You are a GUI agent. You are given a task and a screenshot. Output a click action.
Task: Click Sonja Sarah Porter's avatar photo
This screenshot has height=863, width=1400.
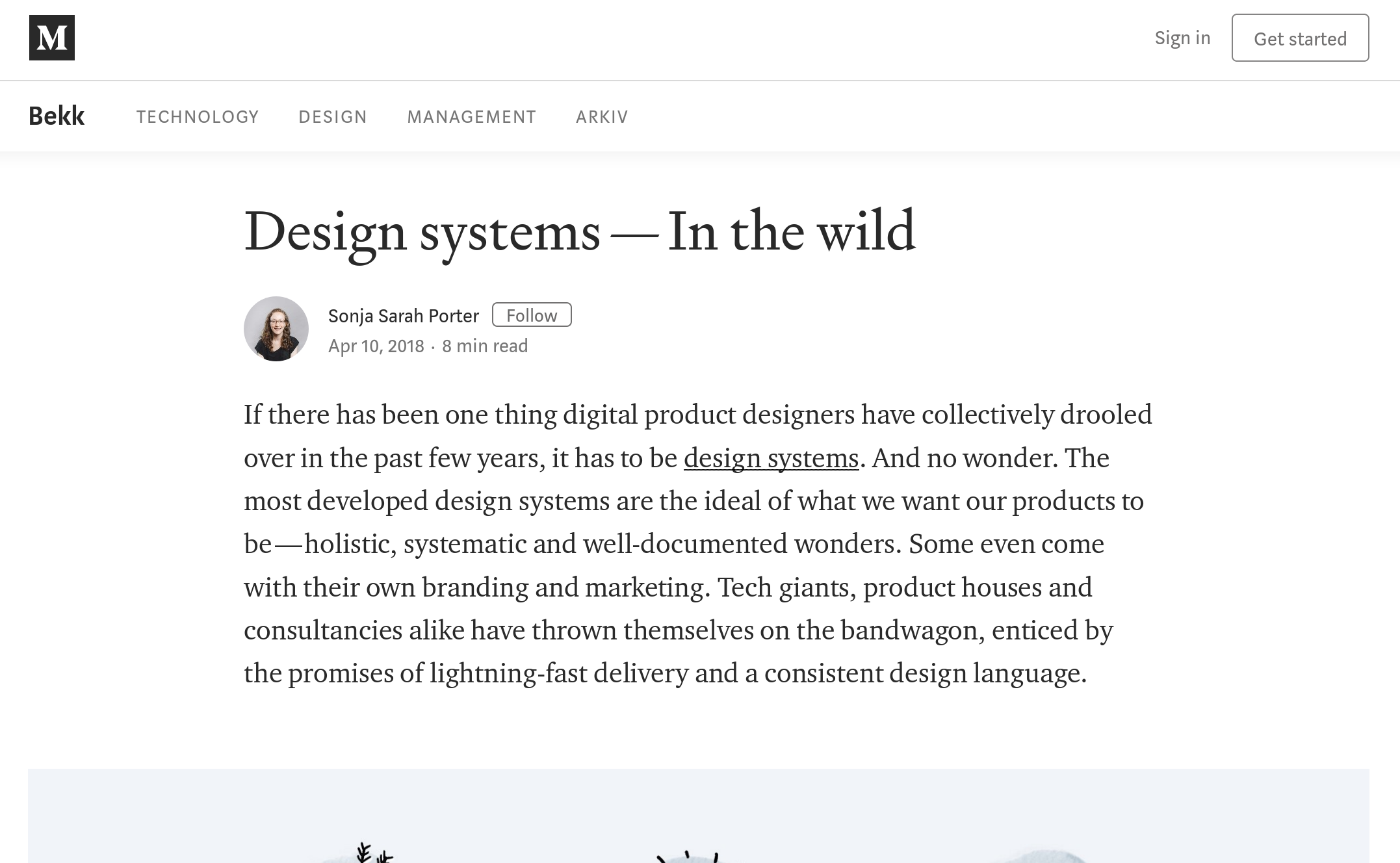[x=276, y=329]
